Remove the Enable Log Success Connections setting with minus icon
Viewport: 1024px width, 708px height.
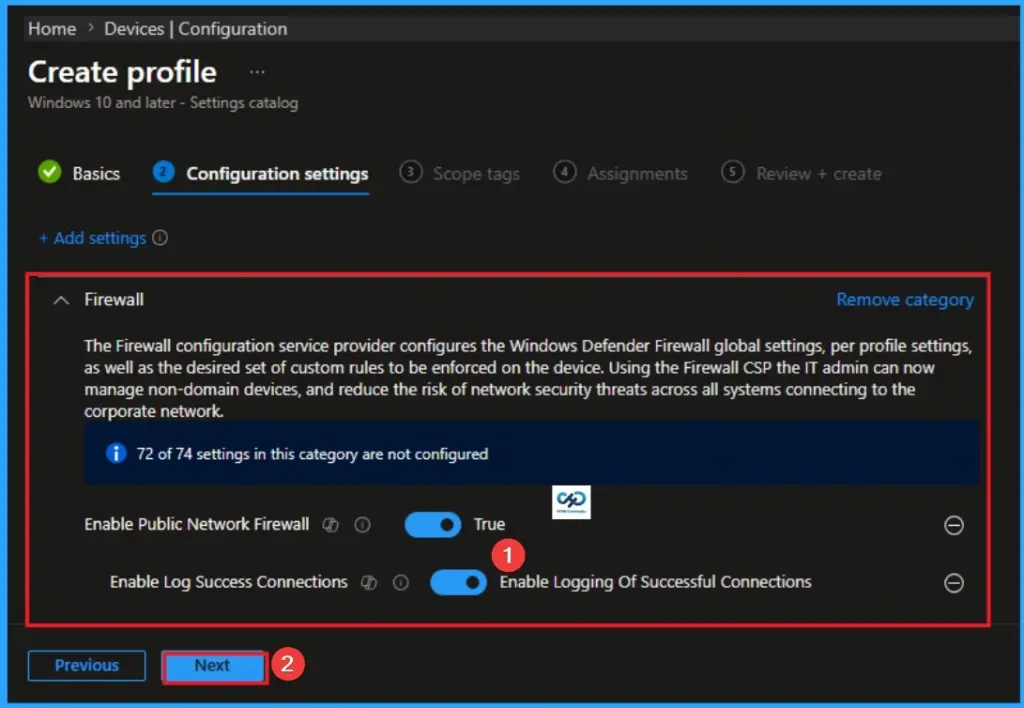pos(952,582)
